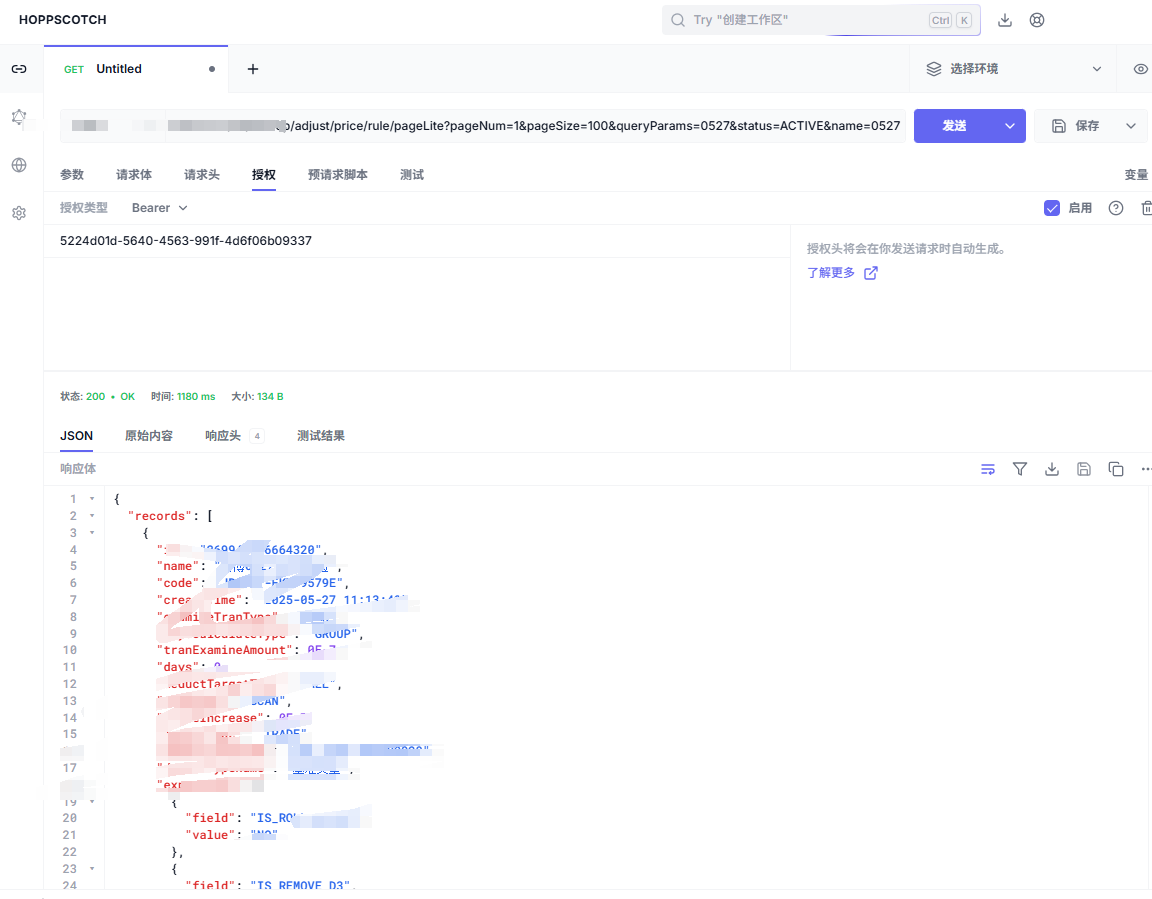This screenshot has width=1152, height=899.
Task: Add a new request tab with plus
Action: [x=253, y=69]
